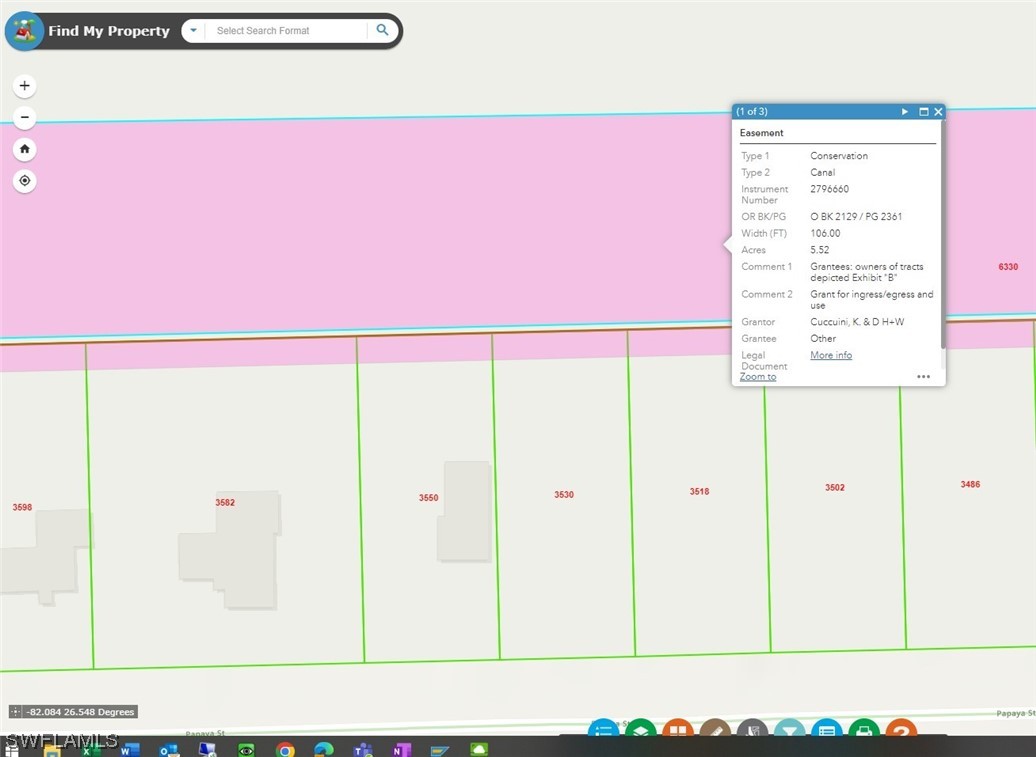The image size is (1036, 757).
Task: Open the Filter funnel widget
Action: coord(789,730)
